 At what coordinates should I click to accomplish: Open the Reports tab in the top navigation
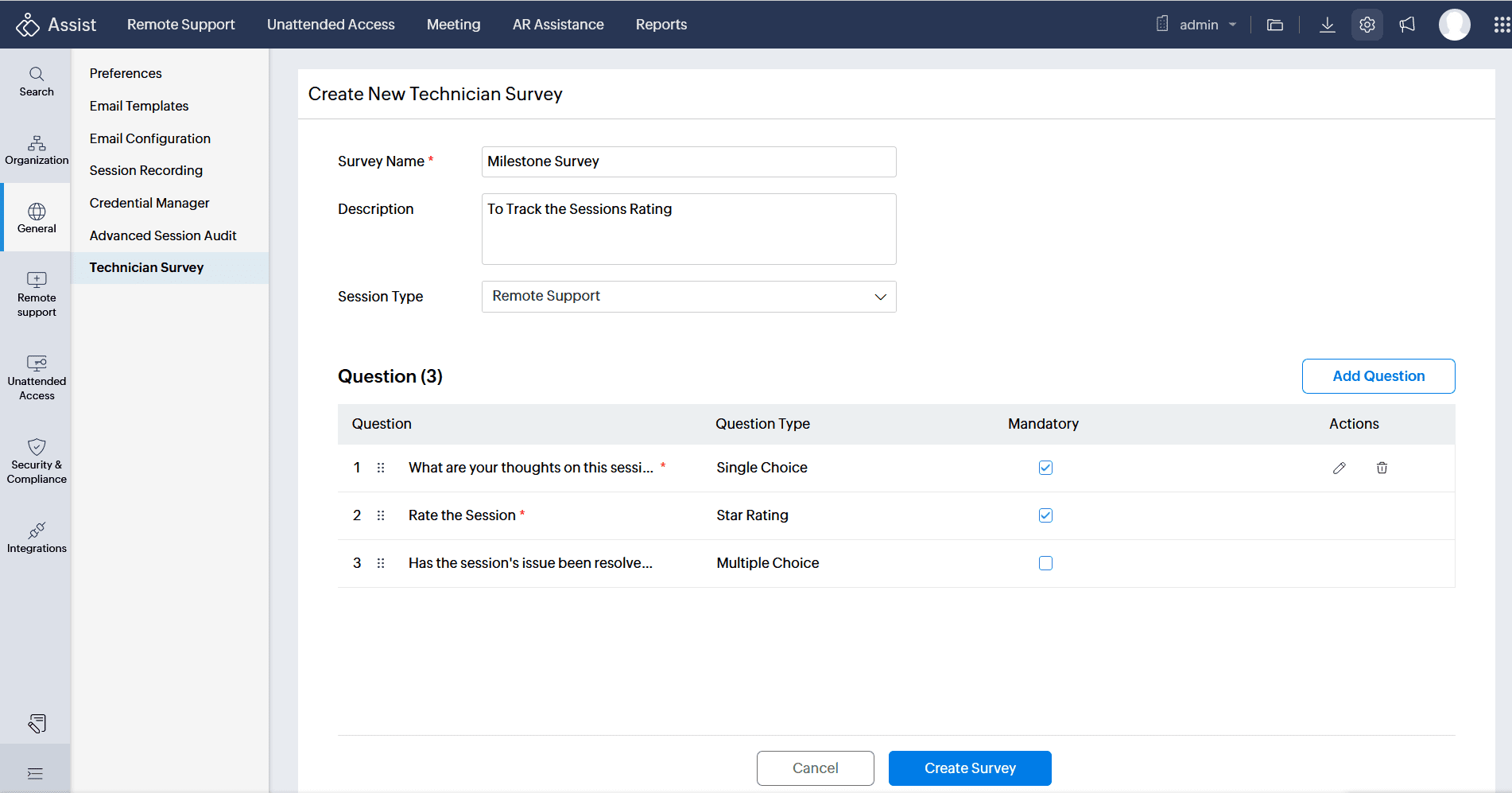tap(661, 25)
